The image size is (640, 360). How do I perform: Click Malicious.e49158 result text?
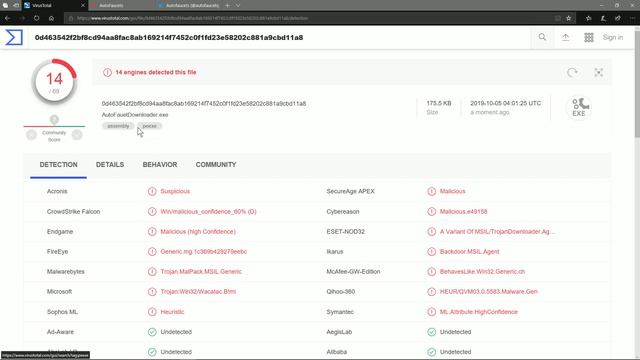463,211
